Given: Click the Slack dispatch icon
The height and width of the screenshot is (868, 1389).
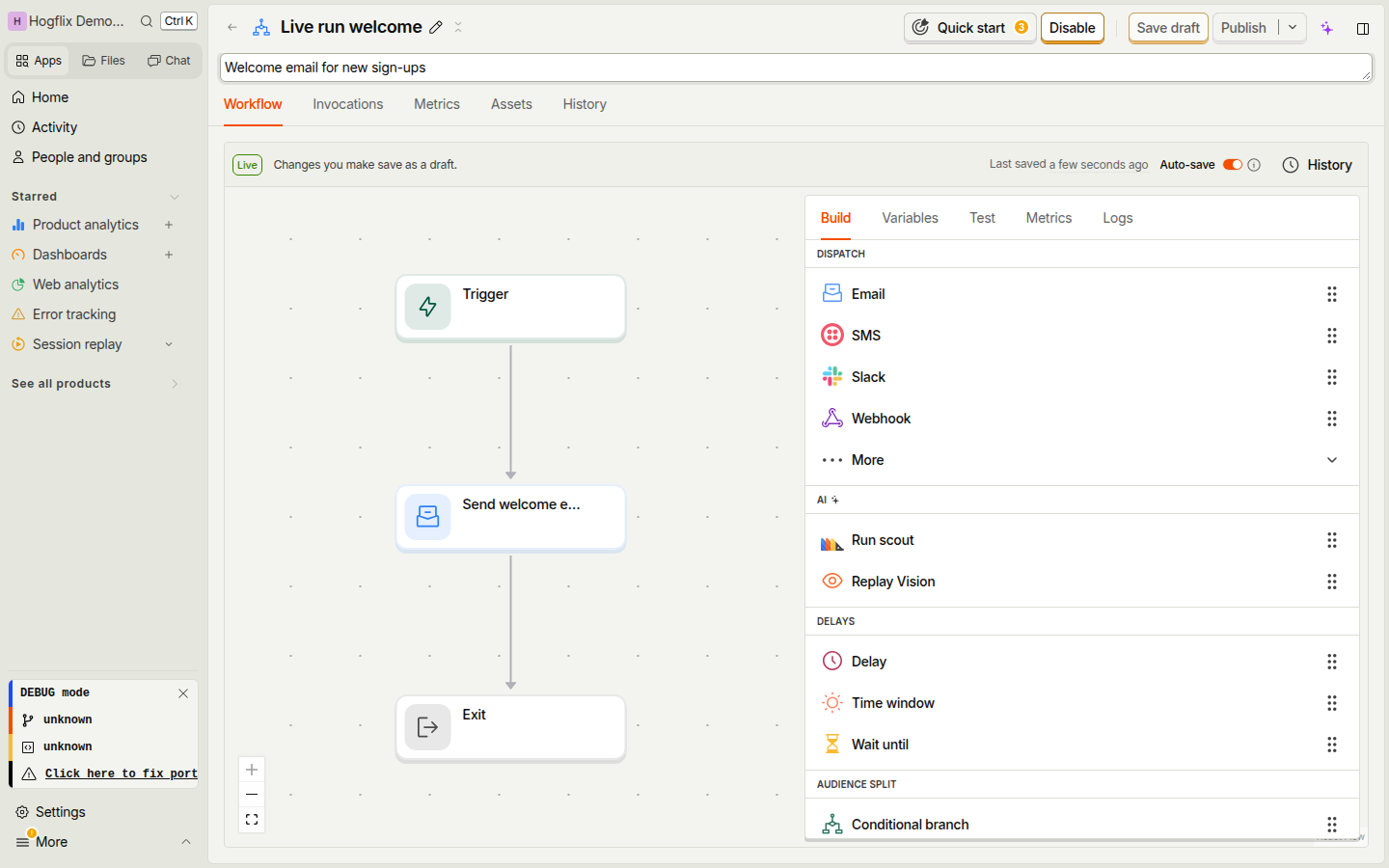Looking at the screenshot, I should coord(832,377).
